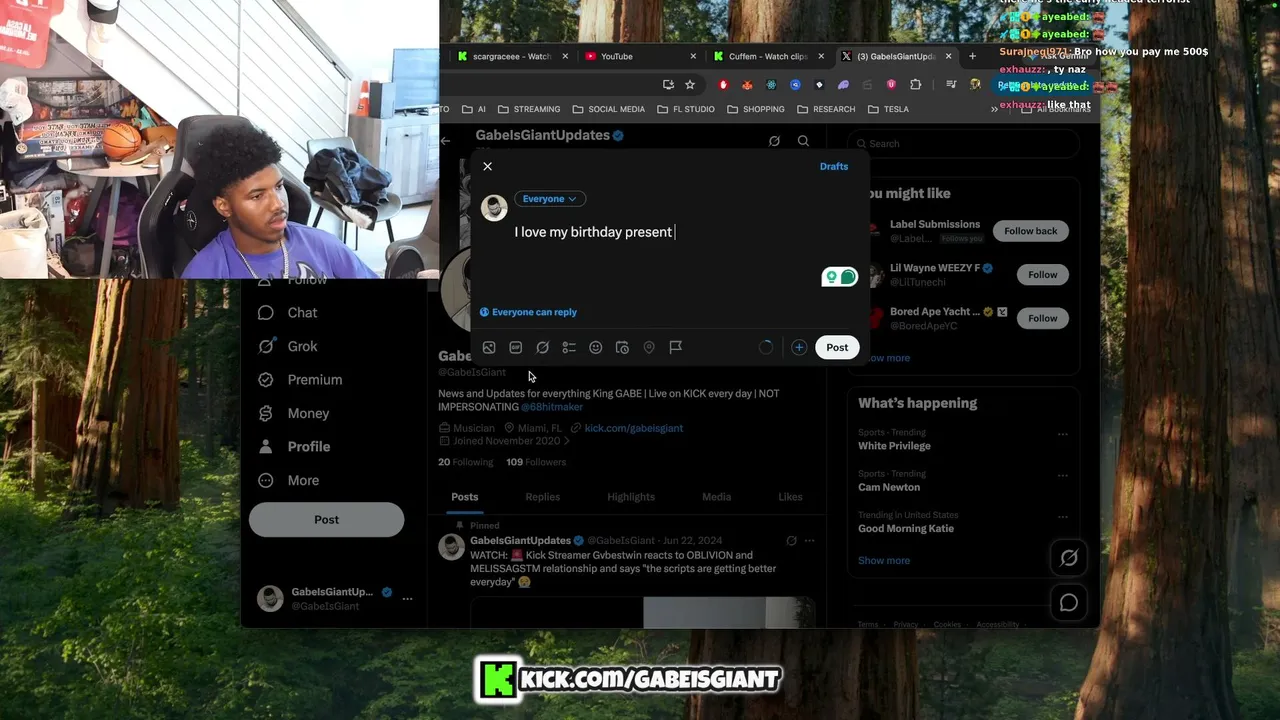Screen dimensions: 1280x720
Task: Focus the X Search box
Action: click(963, 144)
